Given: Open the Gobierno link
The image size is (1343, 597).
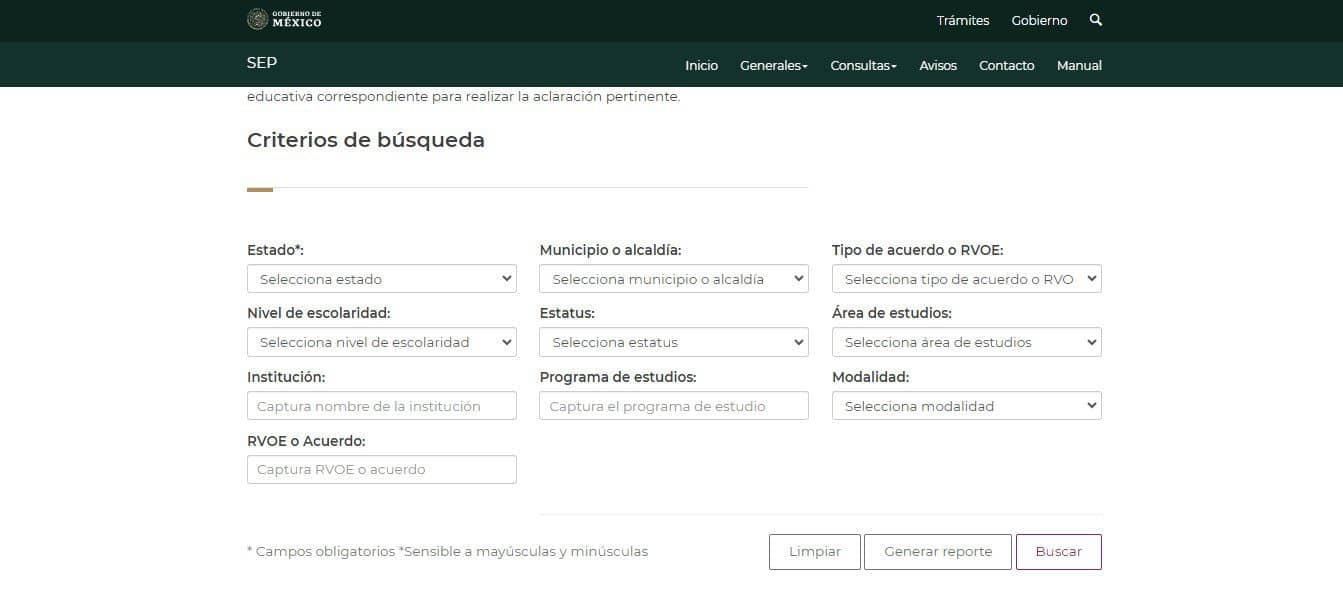Looking at the screenshot, I should pos(1039,20).
